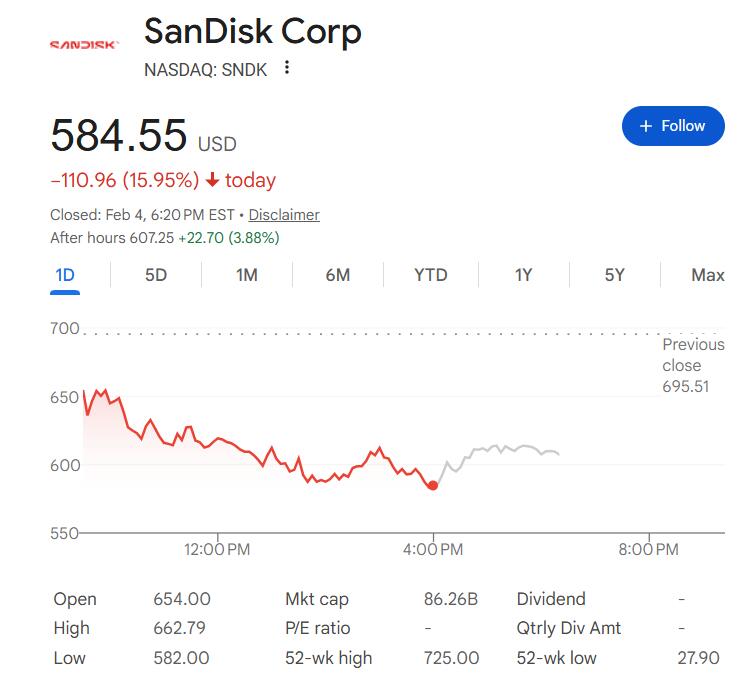Click the Follow button
This screenshot has height=682, width=747.
pyautogui.click(x=672, y=126)
